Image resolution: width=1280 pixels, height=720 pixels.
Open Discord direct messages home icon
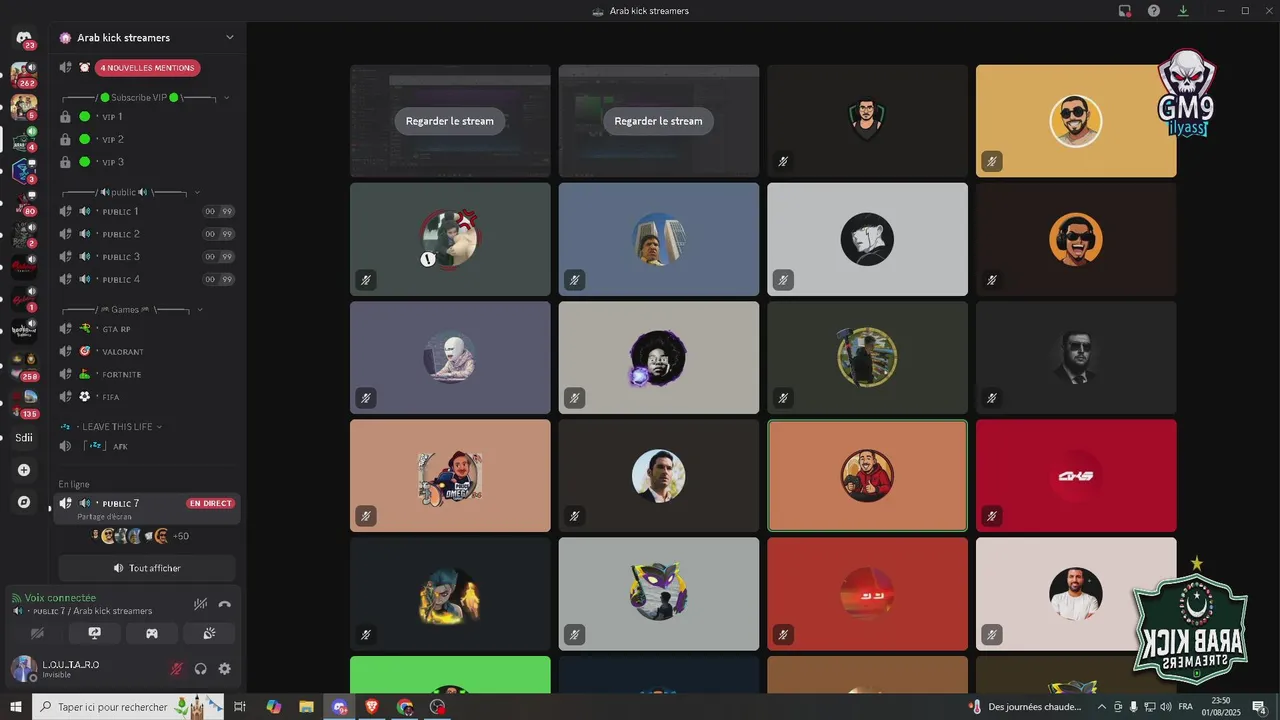pos(24,38)
